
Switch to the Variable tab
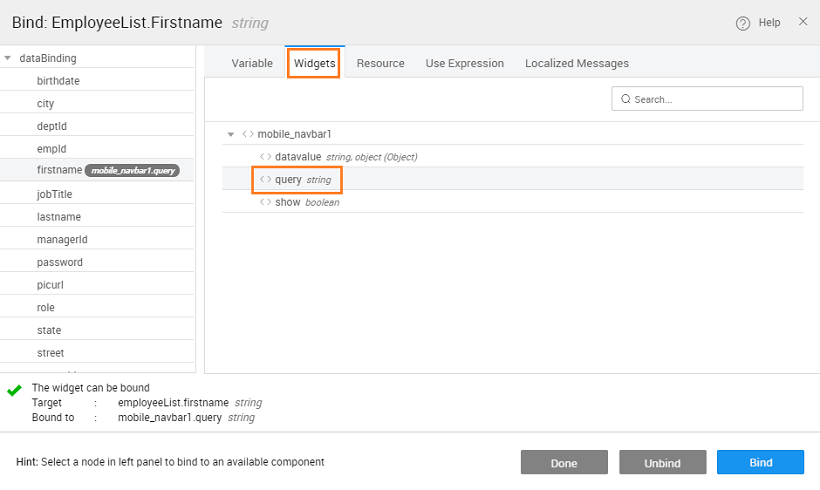click(252, 63)
